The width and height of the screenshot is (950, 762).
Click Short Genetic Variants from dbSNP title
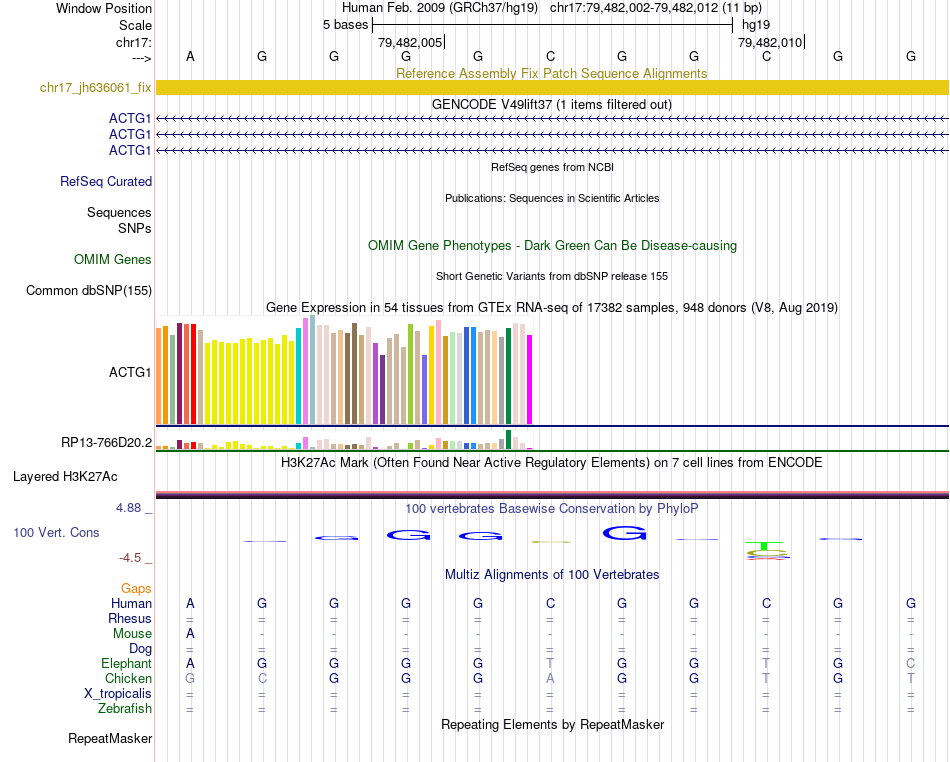point(552,276)
